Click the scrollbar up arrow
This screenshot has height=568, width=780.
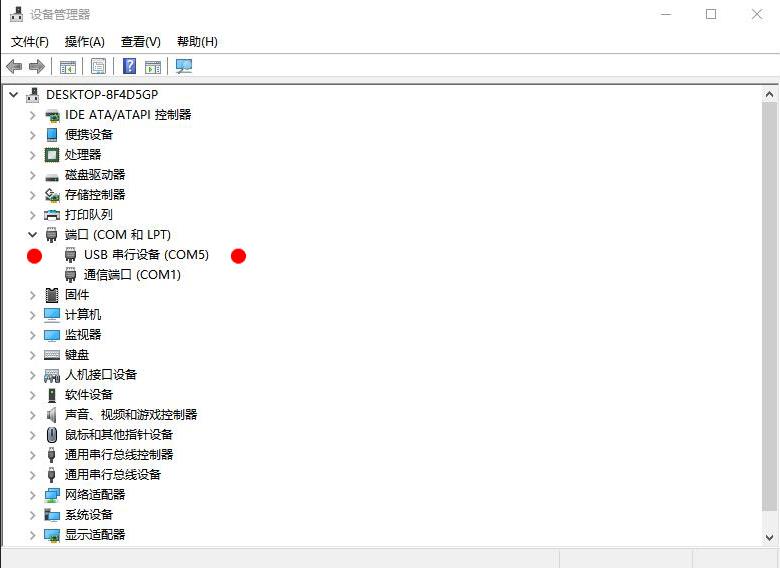click(769, 94)
